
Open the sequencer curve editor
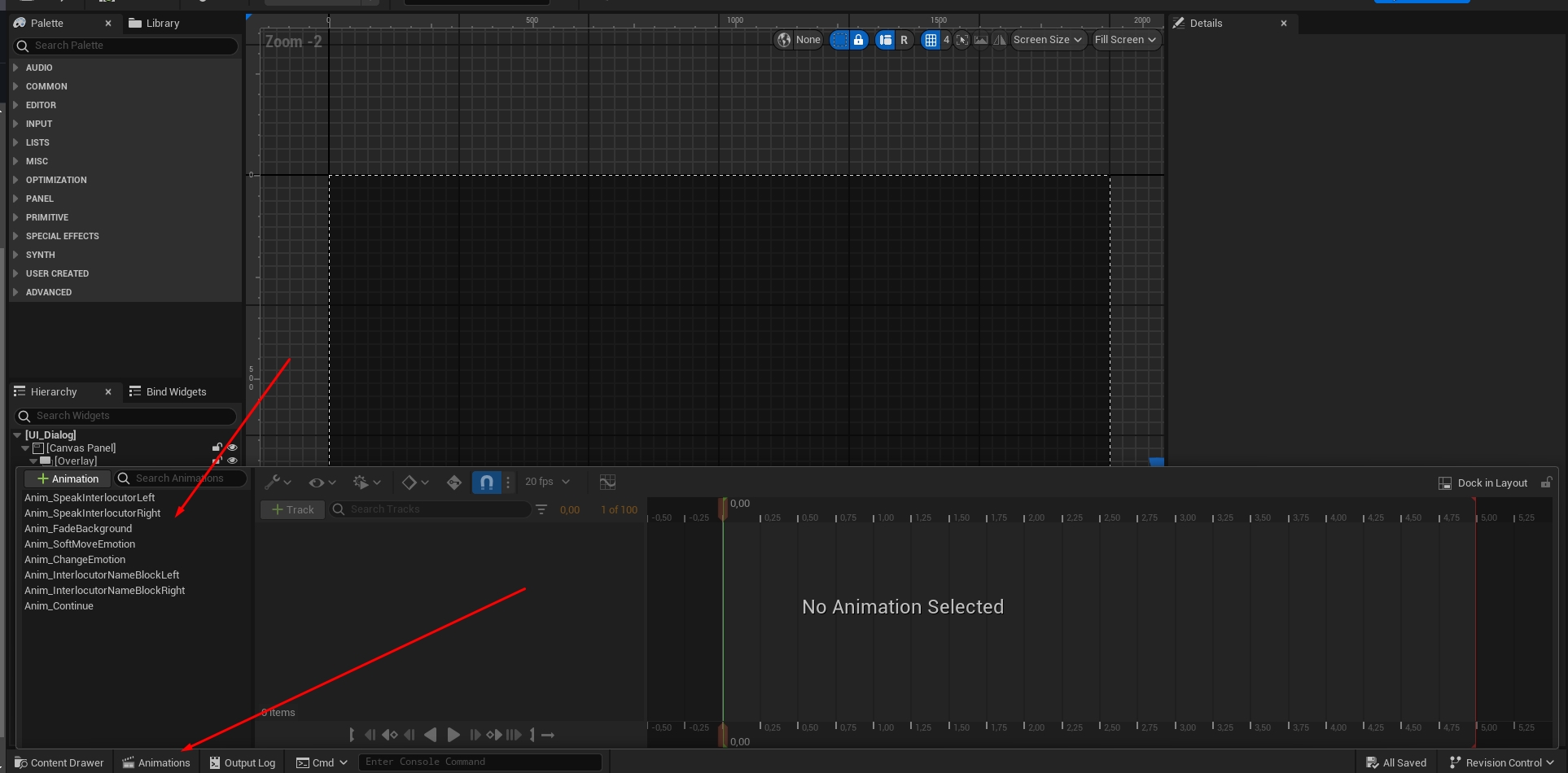607,483
